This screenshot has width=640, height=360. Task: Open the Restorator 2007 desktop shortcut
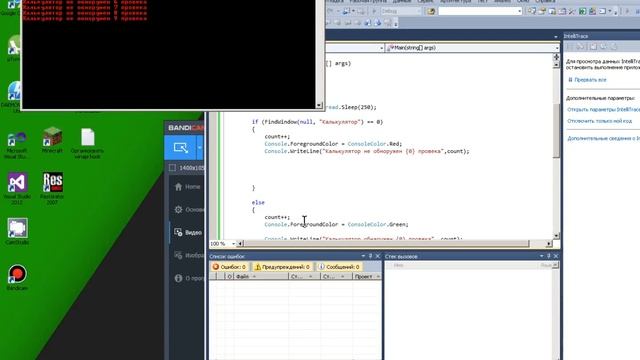click(52, 187)
